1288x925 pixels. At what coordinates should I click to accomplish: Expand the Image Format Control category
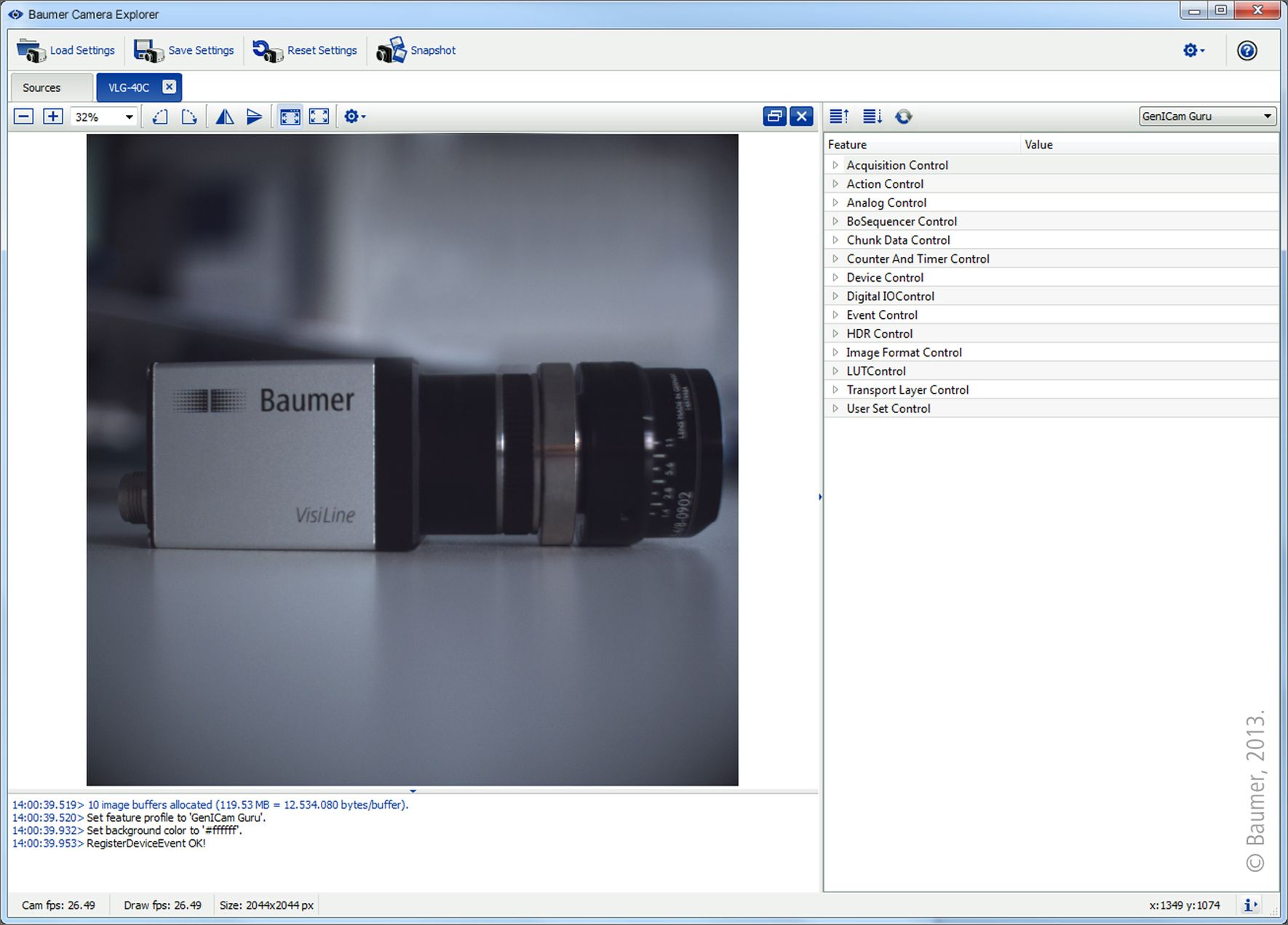(x=835, y=352)
